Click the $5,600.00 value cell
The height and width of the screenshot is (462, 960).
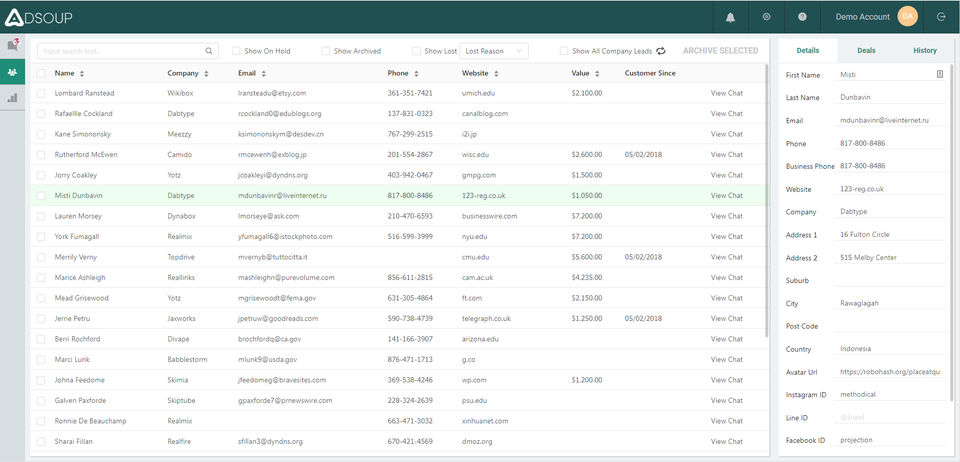pyautogui.click(x=587, y=258)
